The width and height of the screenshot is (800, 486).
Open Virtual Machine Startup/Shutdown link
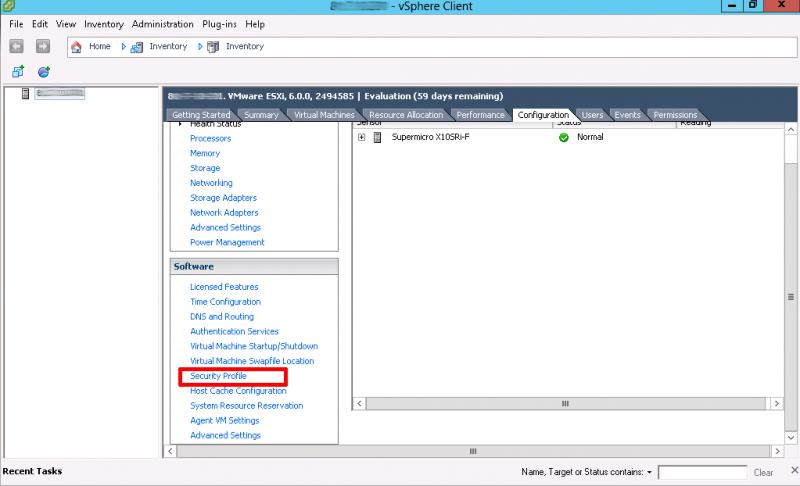(254, 346)
